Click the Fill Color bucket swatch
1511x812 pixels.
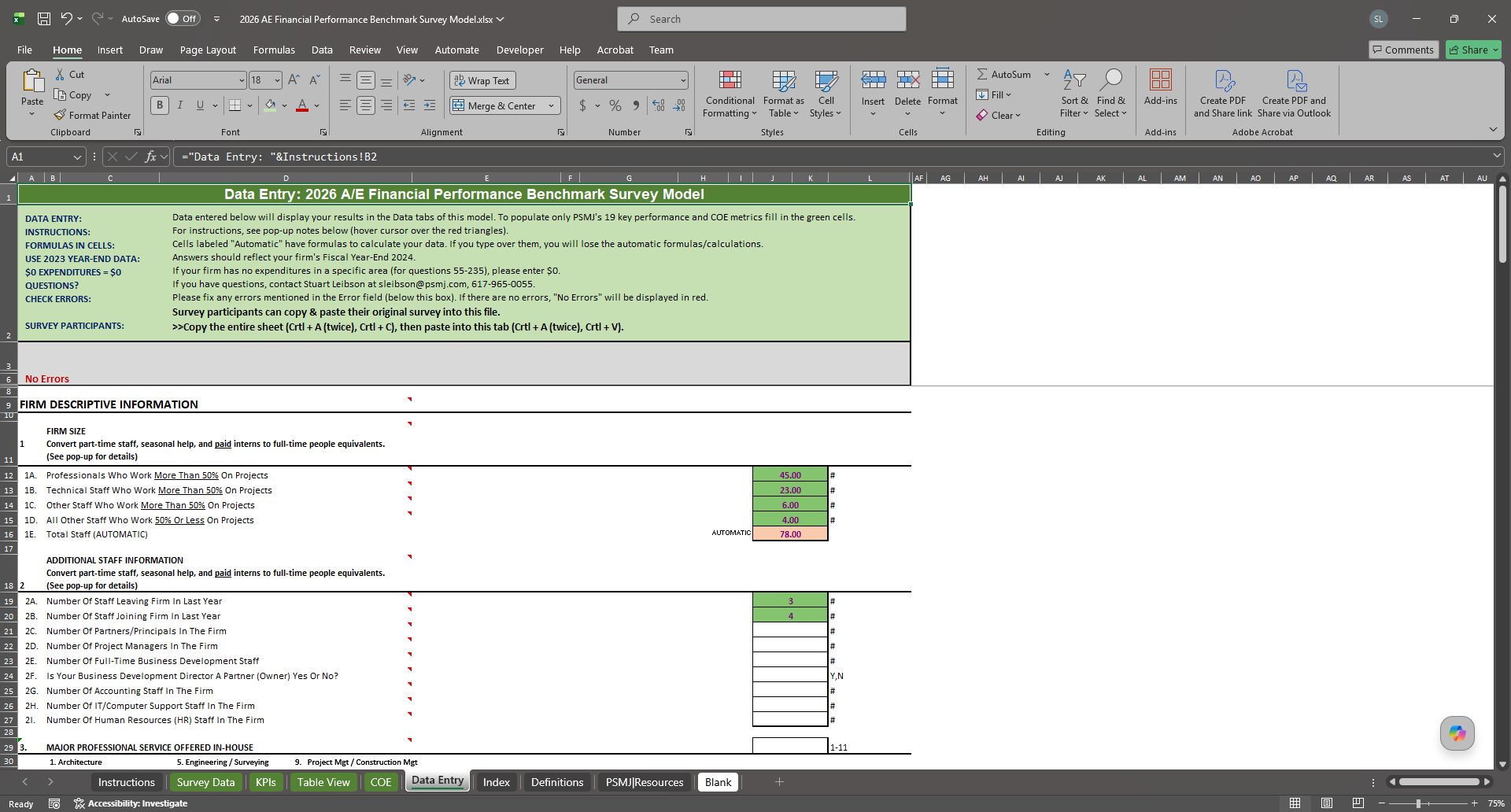pyautogui.click(x=270, y=105)
